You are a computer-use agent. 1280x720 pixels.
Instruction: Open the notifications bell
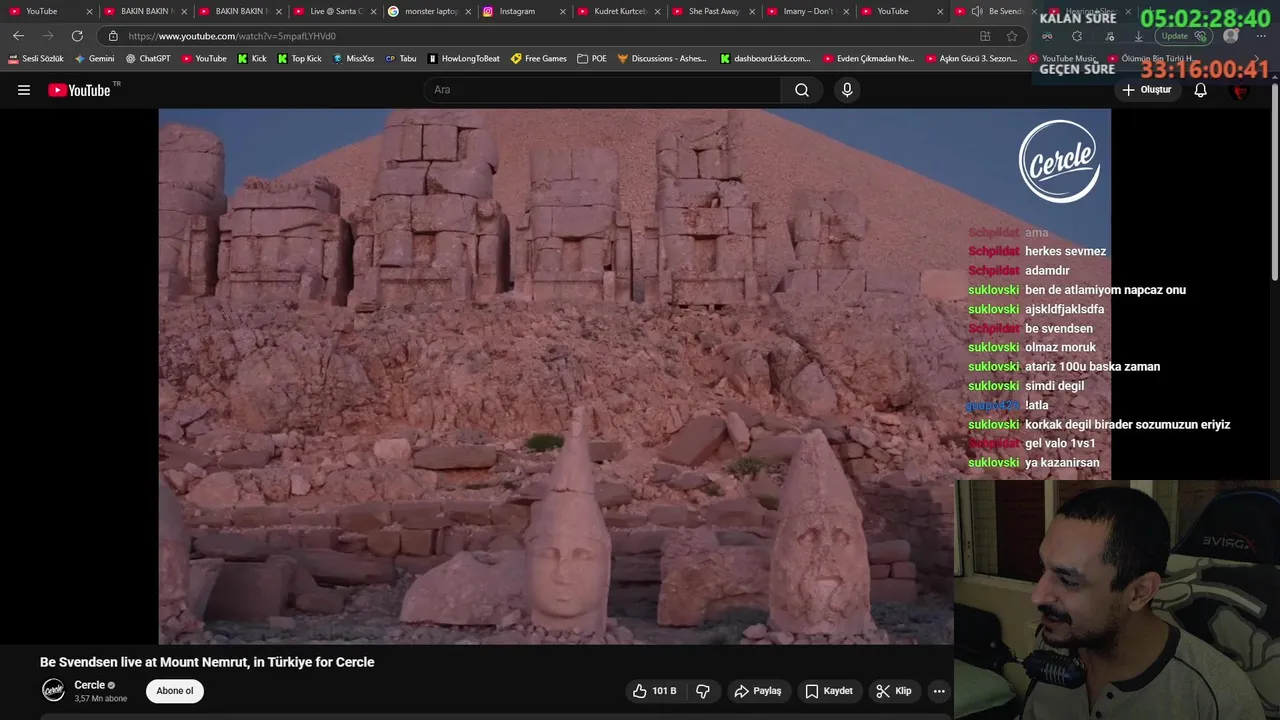point(1200,90)
